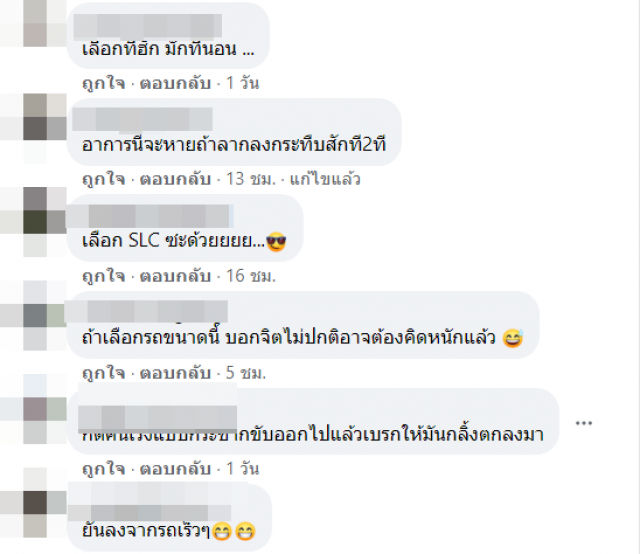Reply to the comment ending 'เบรกให้มันกลิ้งตกลงมา'

point(175,469)
